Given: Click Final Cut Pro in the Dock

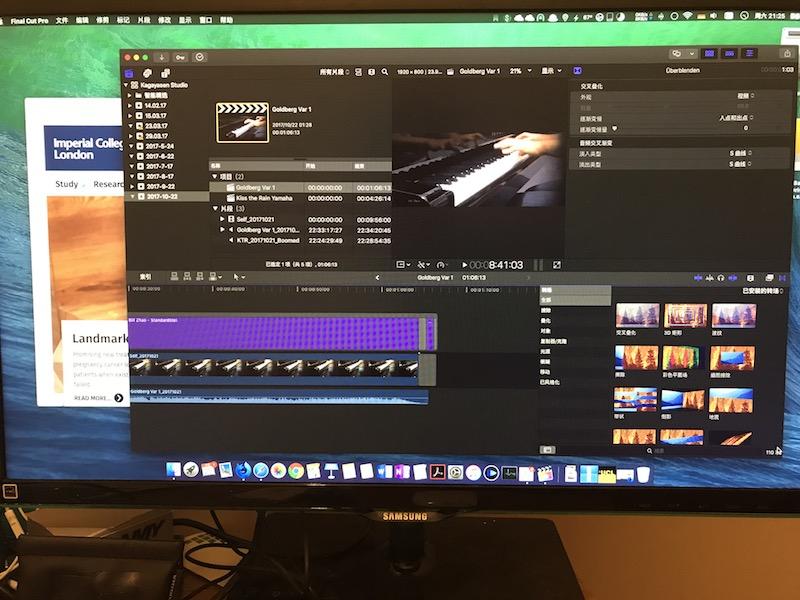Looking at the screenshot, I should coord(545,473).
